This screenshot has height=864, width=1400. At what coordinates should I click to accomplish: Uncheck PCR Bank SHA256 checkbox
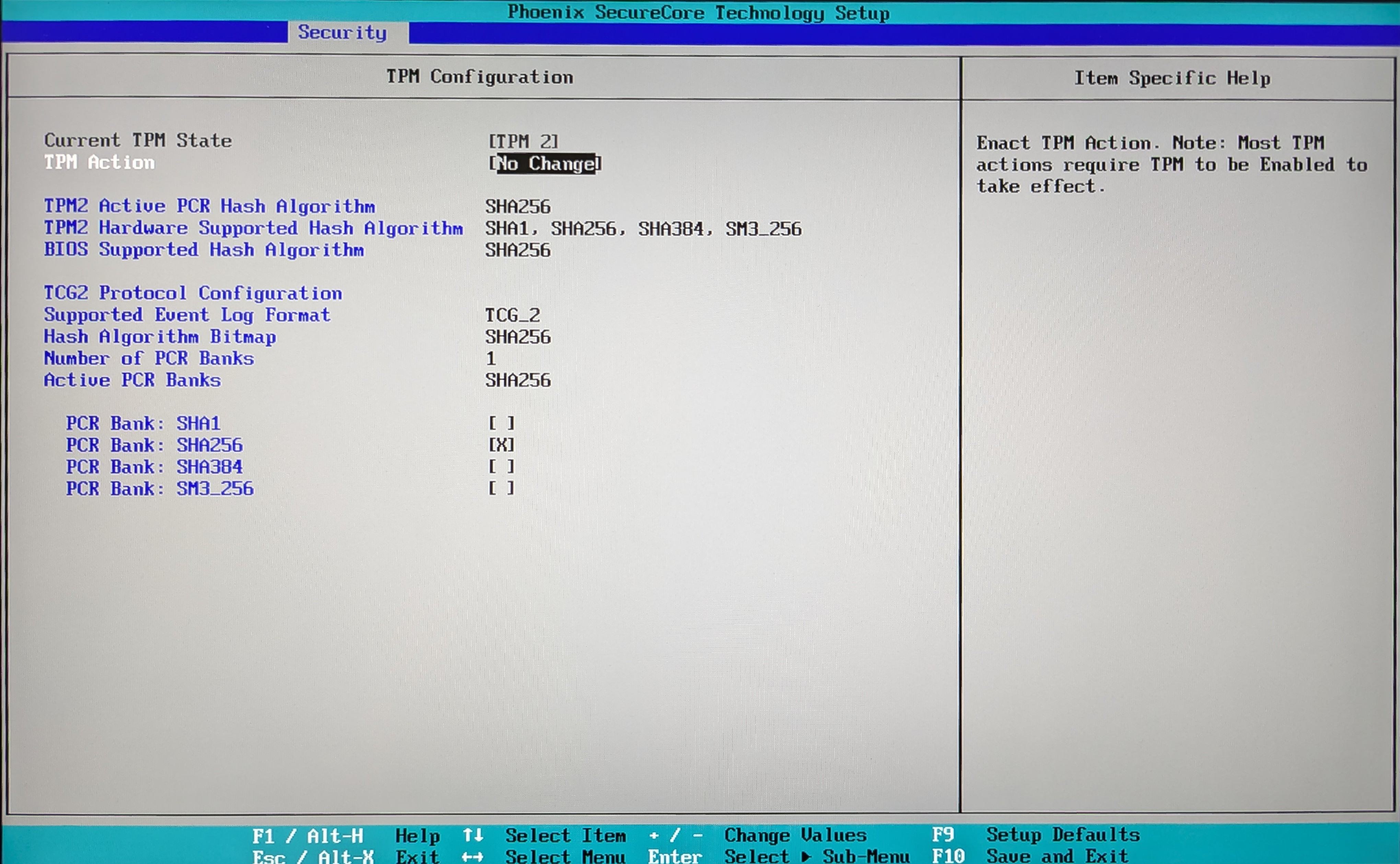pos(501,445)
